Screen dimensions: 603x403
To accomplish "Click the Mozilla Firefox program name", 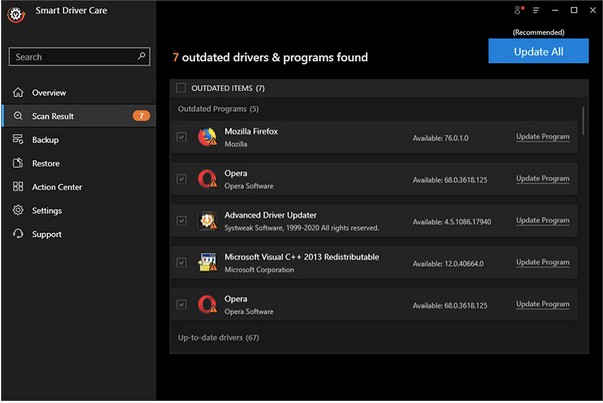I will (x=251, y=131).
